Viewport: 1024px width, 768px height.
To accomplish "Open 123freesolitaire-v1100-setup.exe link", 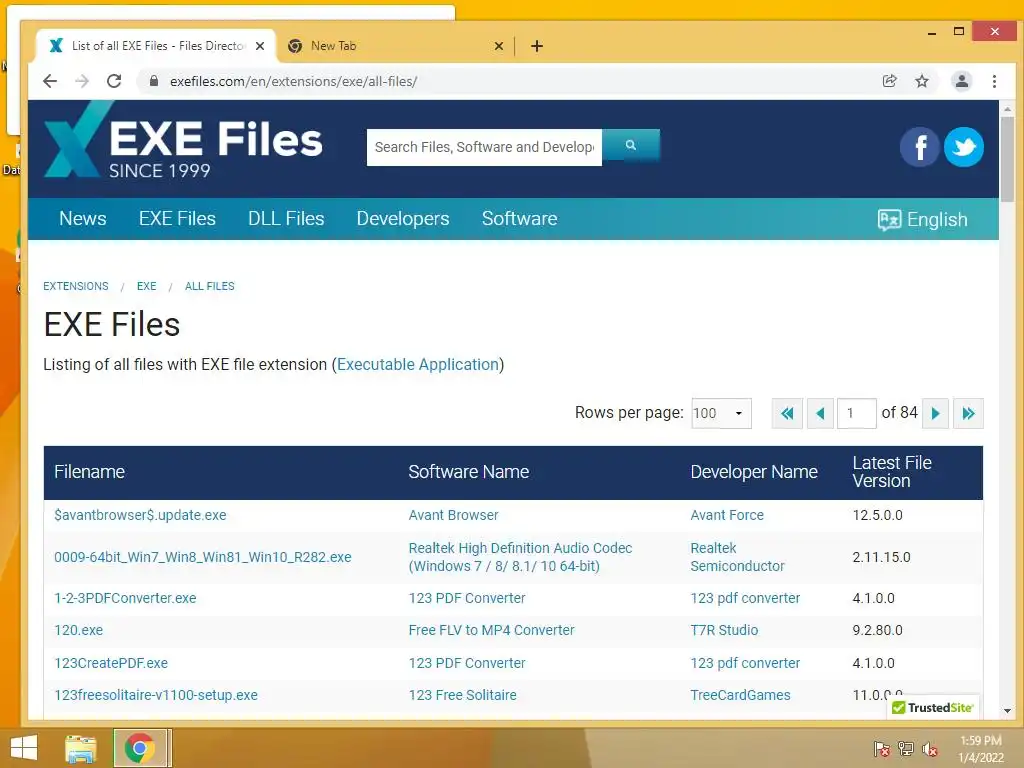I will click(x=156, y=695).
